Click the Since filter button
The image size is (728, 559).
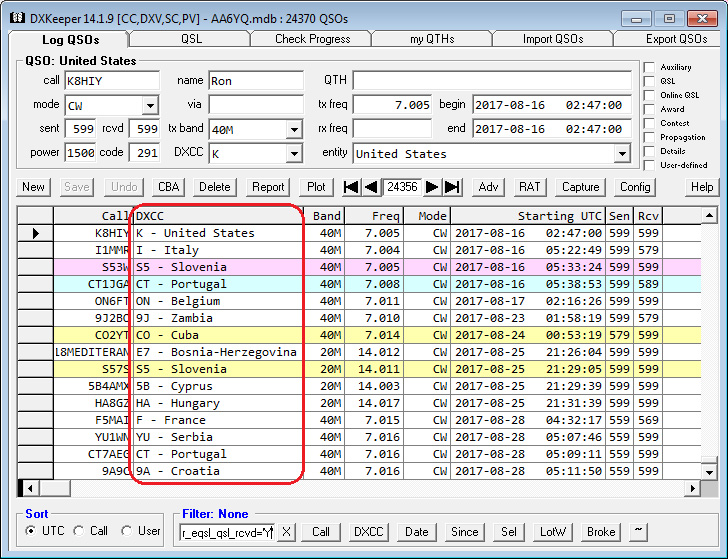point(465,532)
